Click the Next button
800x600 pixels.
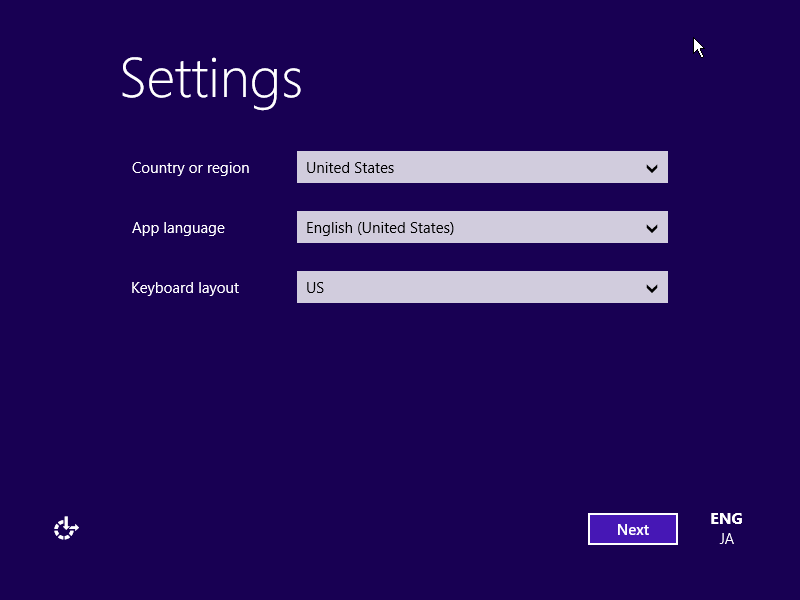pos(632,529)
